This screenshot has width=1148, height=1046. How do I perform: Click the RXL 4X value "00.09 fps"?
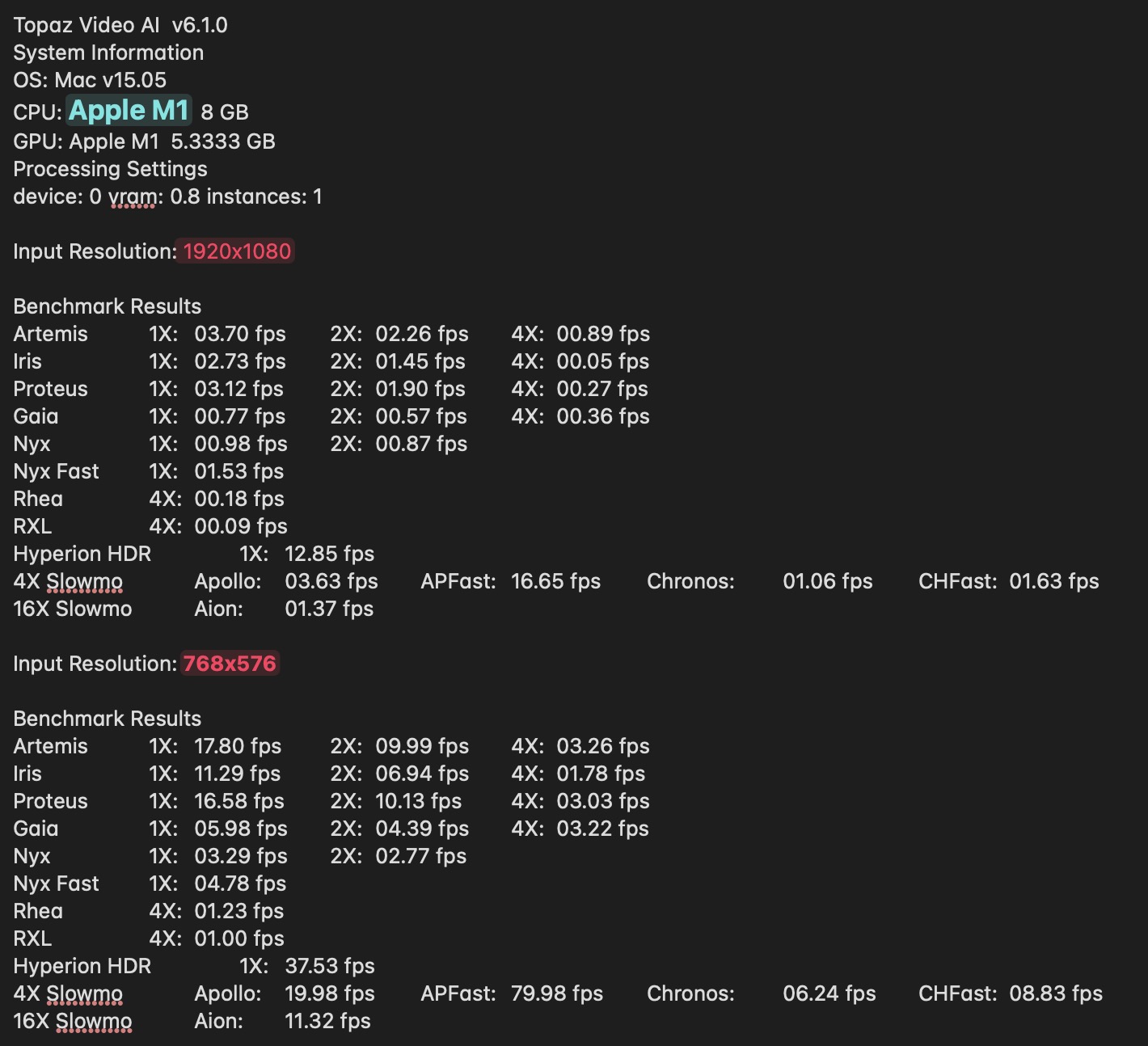pyautogui.click(x=241, y=526)
